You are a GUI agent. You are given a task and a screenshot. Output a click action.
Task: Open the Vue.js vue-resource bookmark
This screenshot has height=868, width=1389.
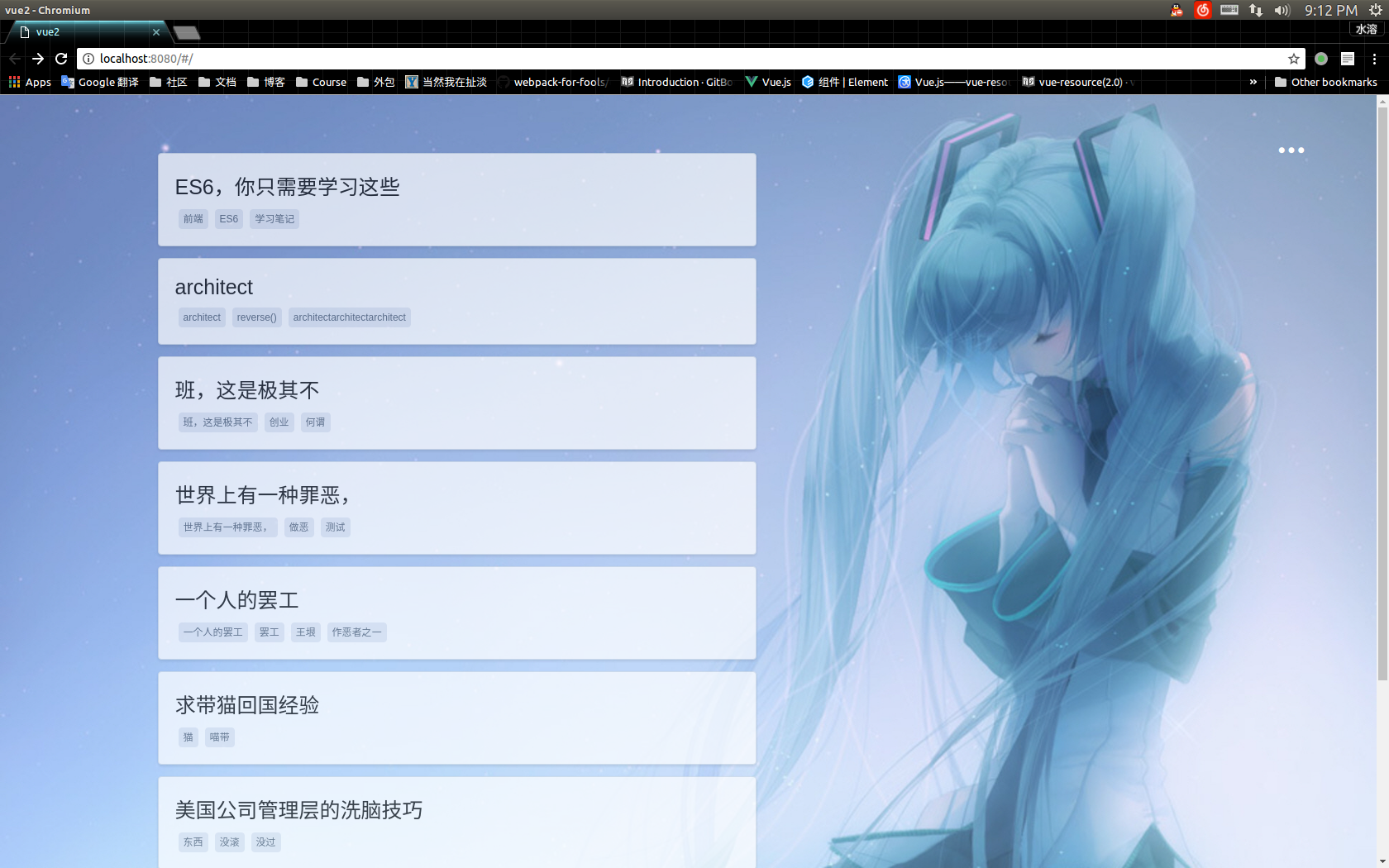954,82
